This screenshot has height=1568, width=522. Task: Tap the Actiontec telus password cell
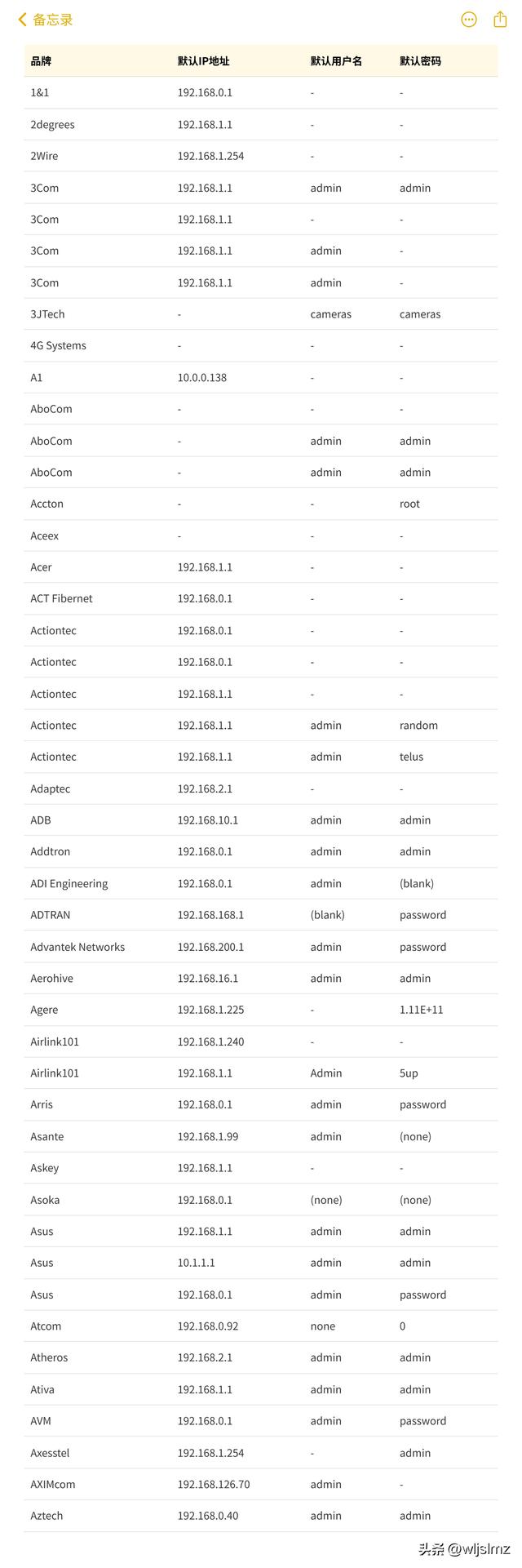tap(411, 757)
